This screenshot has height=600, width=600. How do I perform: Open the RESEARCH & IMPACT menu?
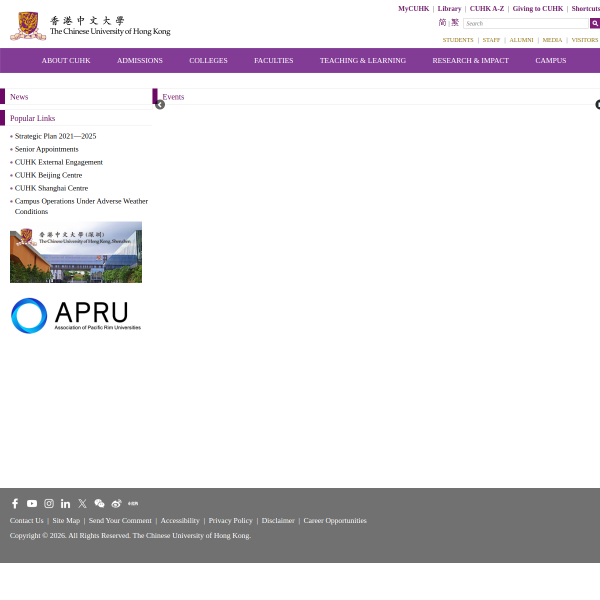pyautogui.click(x=471, y=60)
